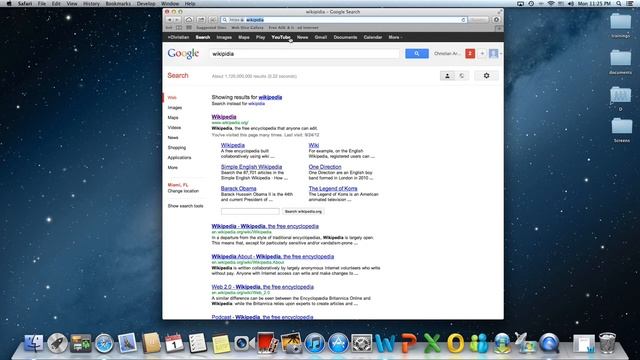Open the Reading List glasses icon
This screenshot has height=360, width=640.
point(169,28)
